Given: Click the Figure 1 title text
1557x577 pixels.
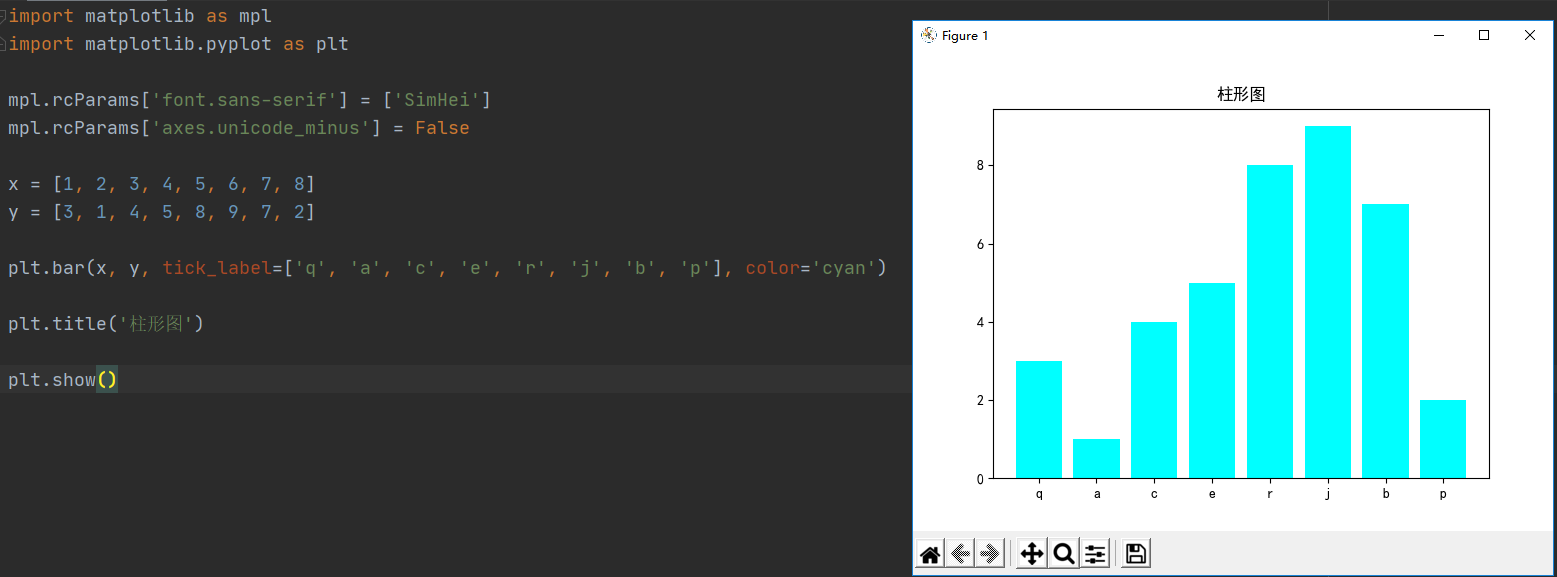Looking at the screenshot, I should [x=965, y=36].
